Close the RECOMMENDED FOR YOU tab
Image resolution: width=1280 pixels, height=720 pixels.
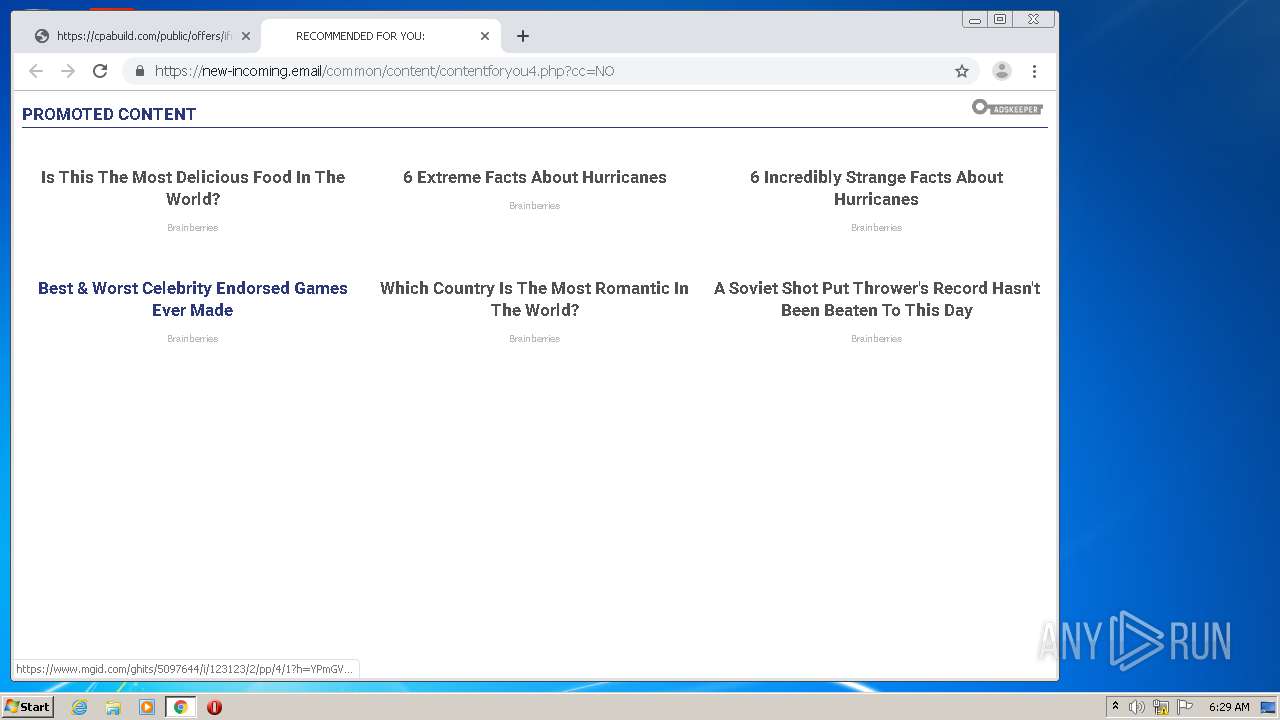485,36
